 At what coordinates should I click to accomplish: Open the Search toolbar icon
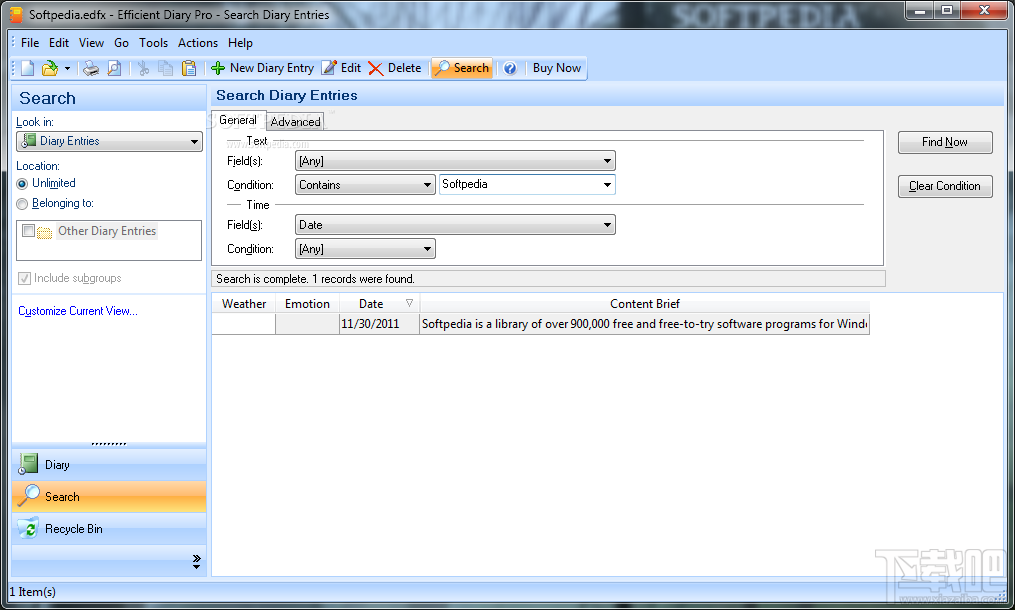[460, 68]
